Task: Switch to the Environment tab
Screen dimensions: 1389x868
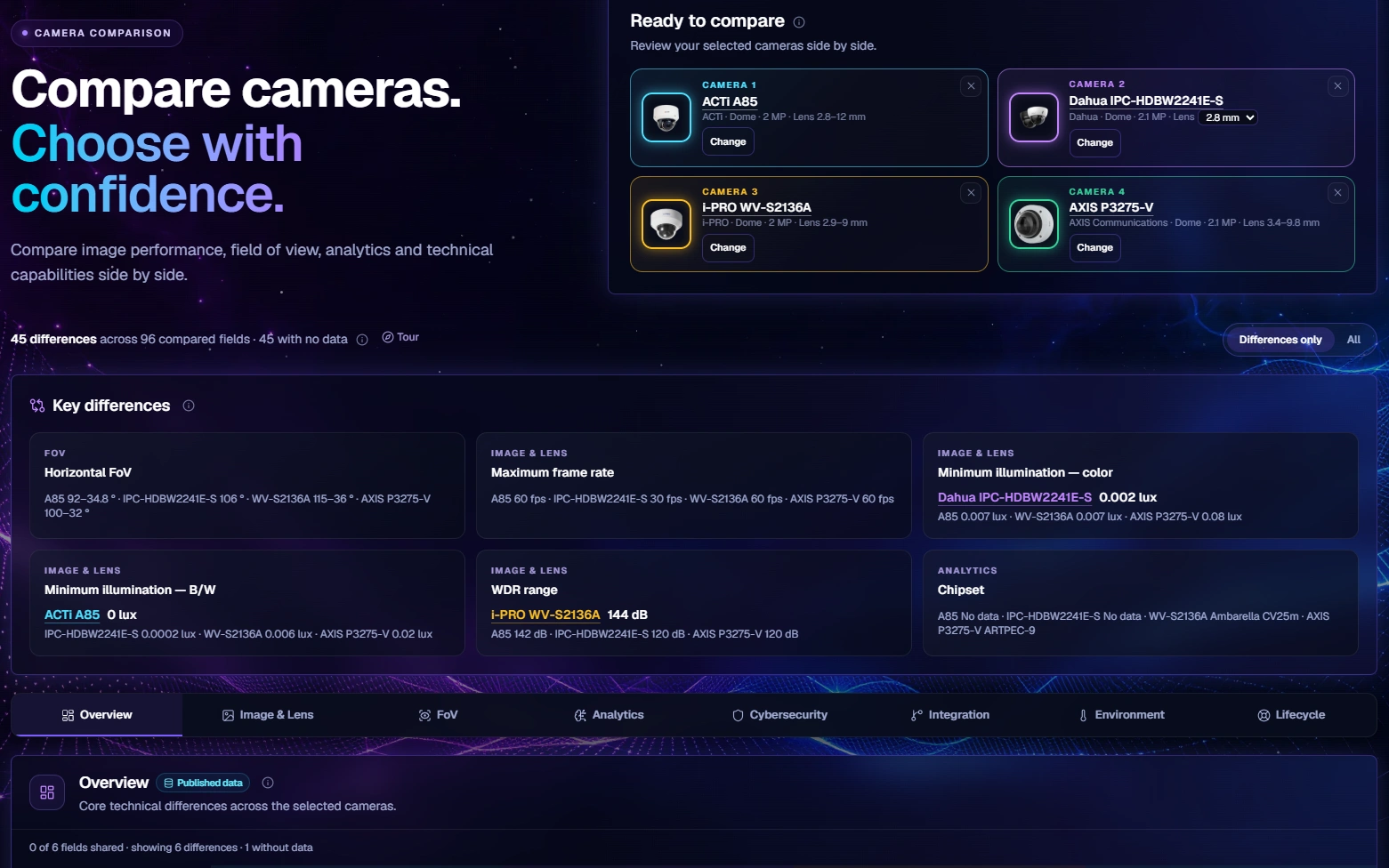Action: (1121, 715)
